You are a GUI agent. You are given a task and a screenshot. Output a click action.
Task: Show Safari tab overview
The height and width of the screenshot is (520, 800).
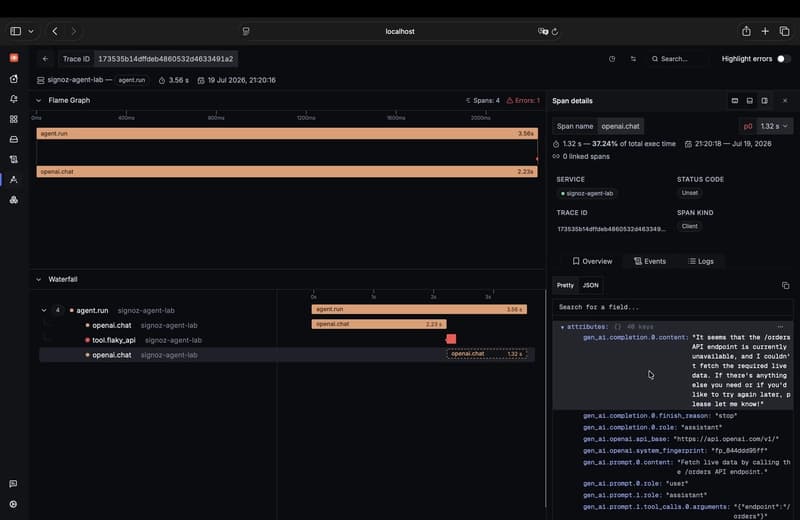[785, 31]
